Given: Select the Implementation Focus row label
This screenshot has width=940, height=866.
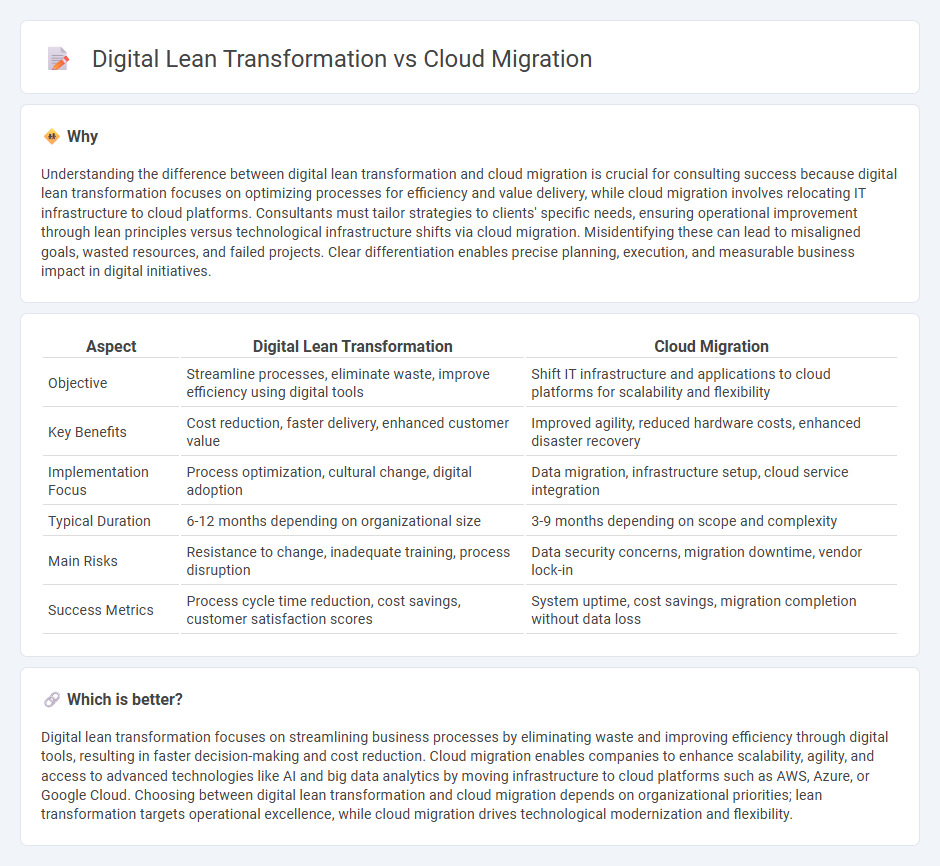Looking at the screenshot, I should click(x=98, y=481).
